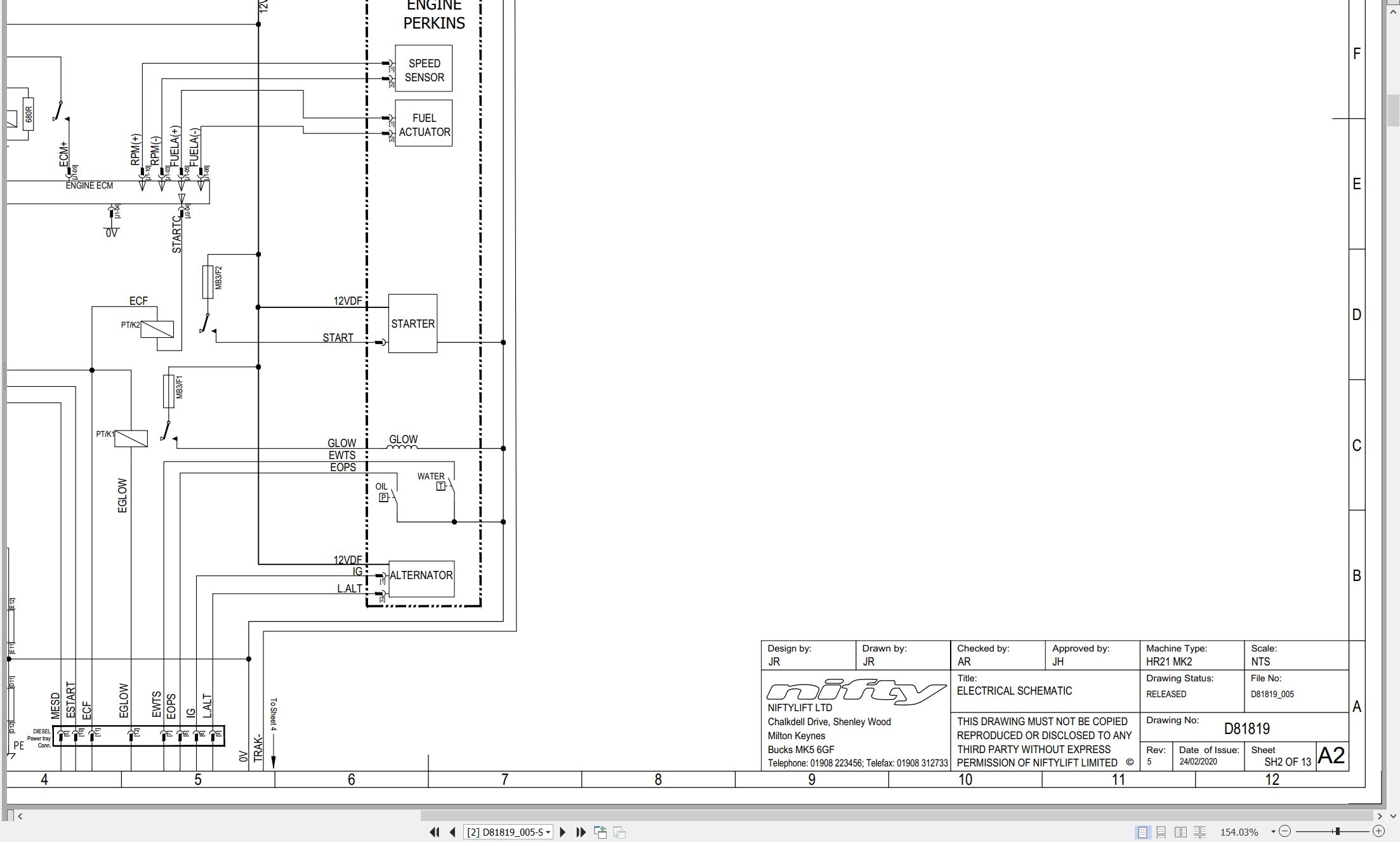Viewport: 1400px width, 842px height.
Task: Click the RELEASED drawing status text
Action: point(1166,694)
